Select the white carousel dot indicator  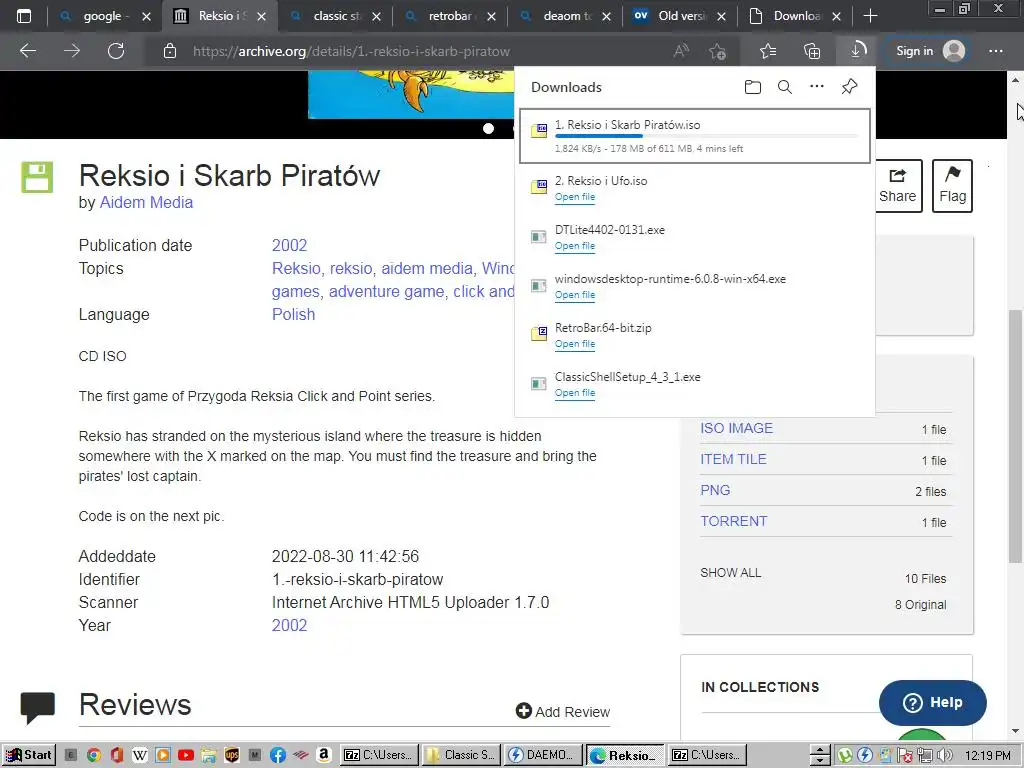click(x=488, y=129)
